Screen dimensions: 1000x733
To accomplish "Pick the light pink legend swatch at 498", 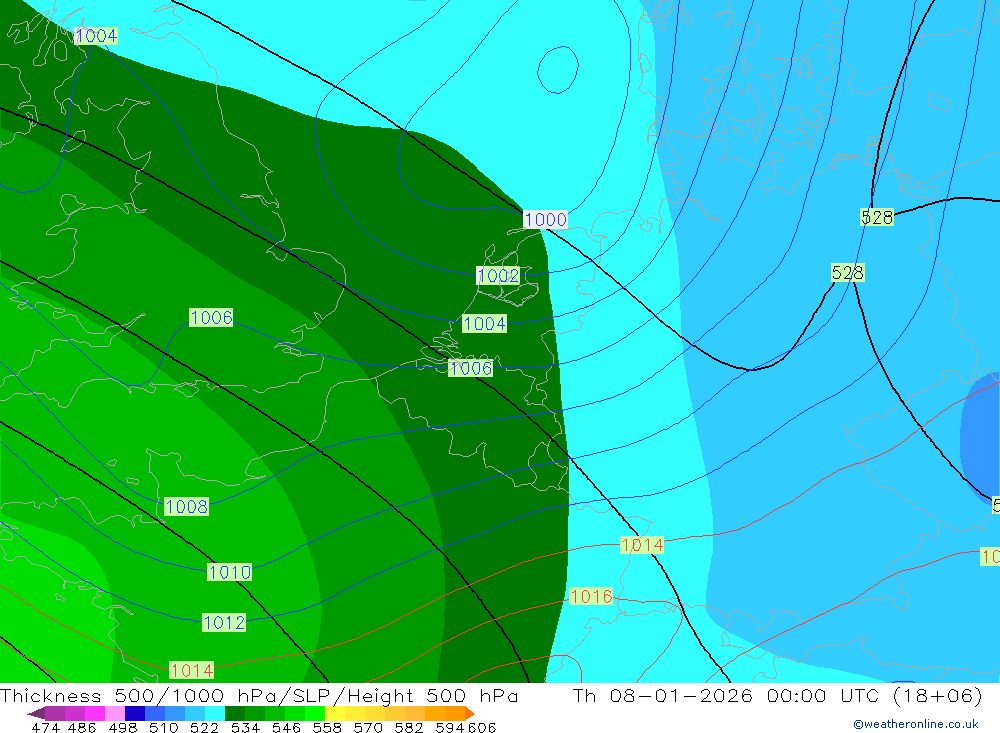I will tap(113, 713).
